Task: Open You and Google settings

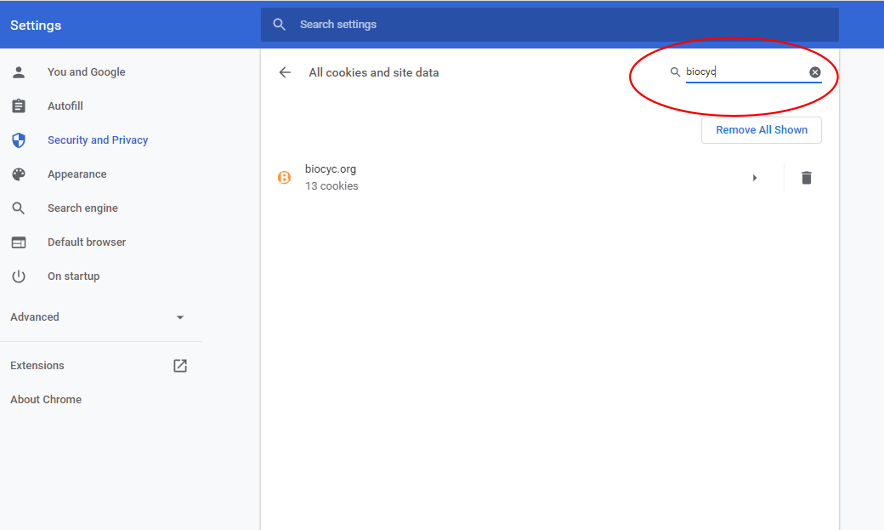Action: pyautogui.click(x=86, y=72)
